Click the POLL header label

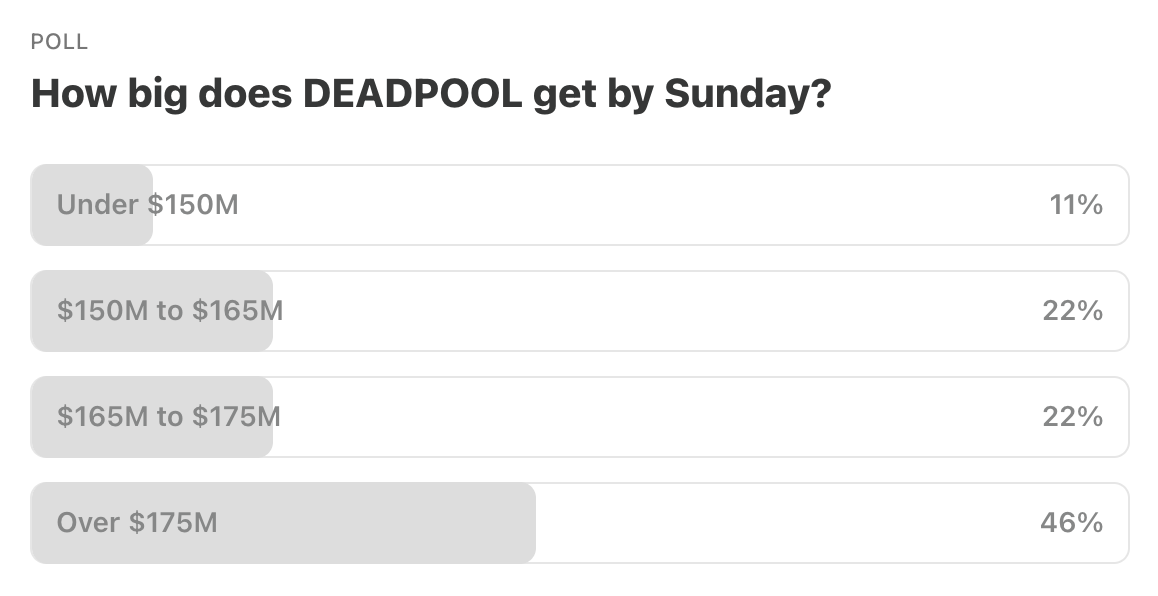(57, 42)
